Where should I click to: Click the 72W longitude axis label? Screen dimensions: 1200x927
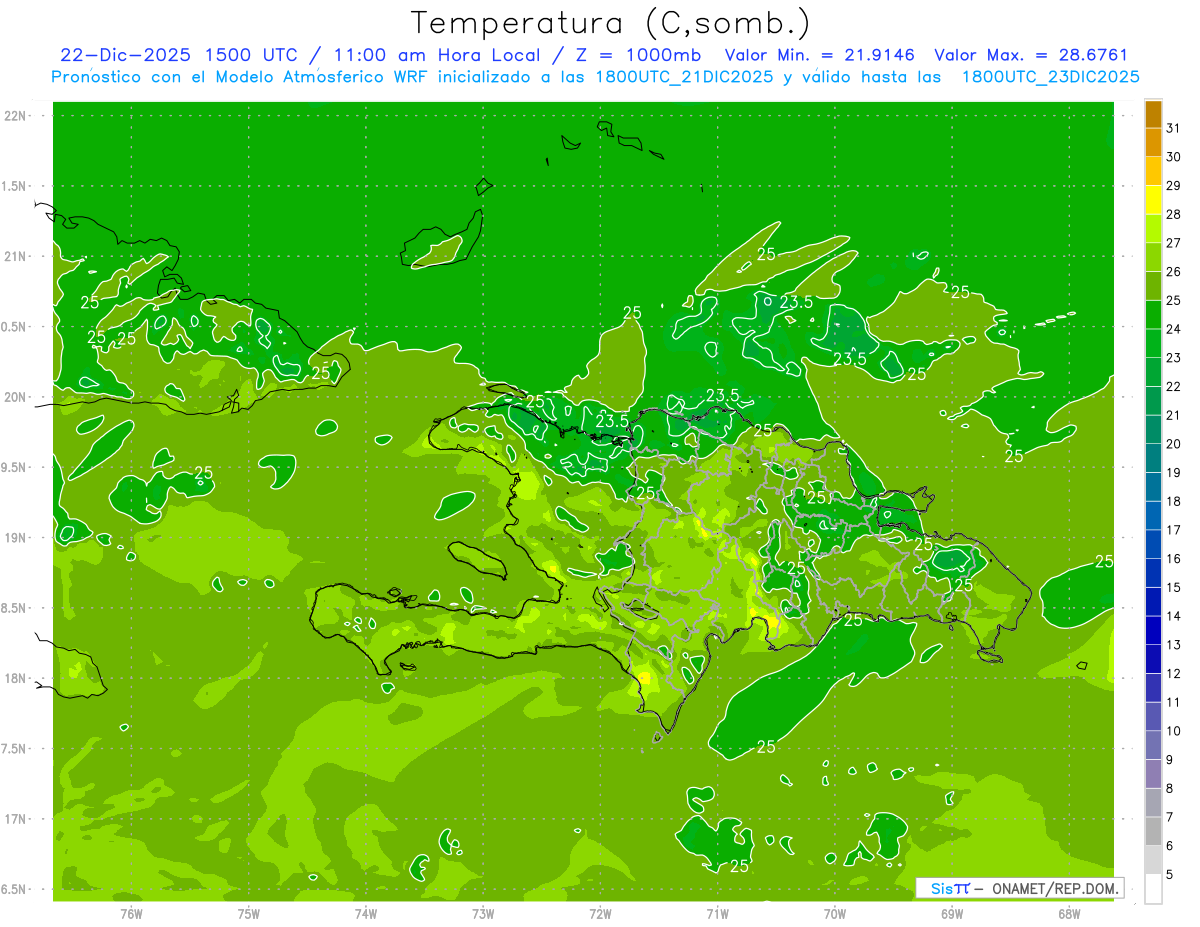(x=600, y=913)
